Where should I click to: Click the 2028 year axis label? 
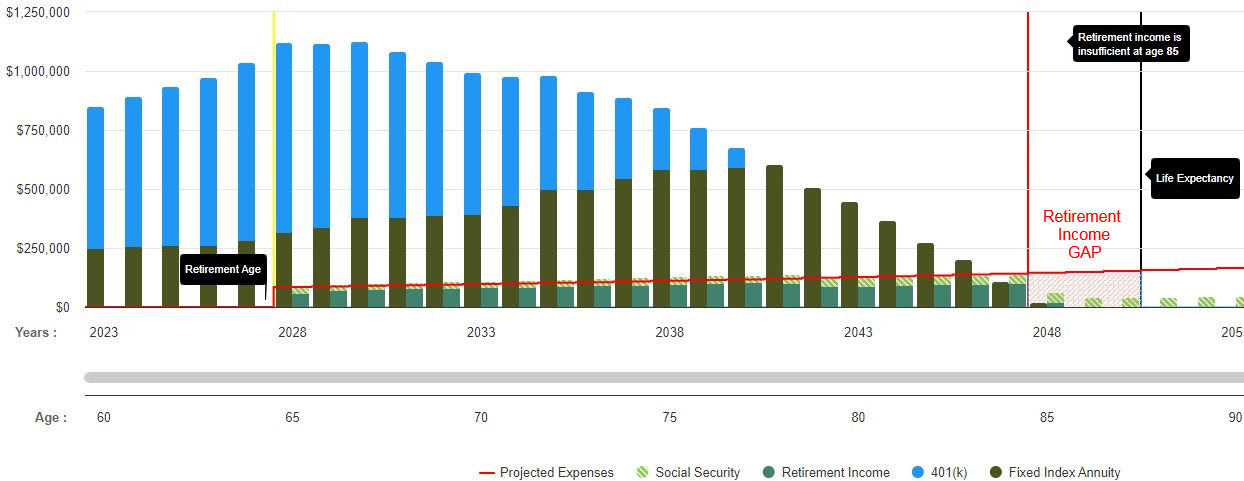tap(292, 332)
